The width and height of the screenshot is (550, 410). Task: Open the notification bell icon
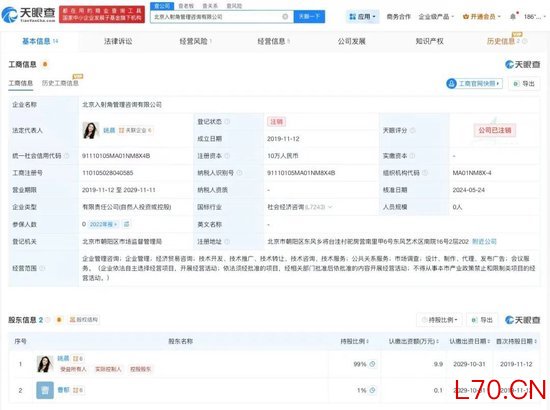point(513,16)
